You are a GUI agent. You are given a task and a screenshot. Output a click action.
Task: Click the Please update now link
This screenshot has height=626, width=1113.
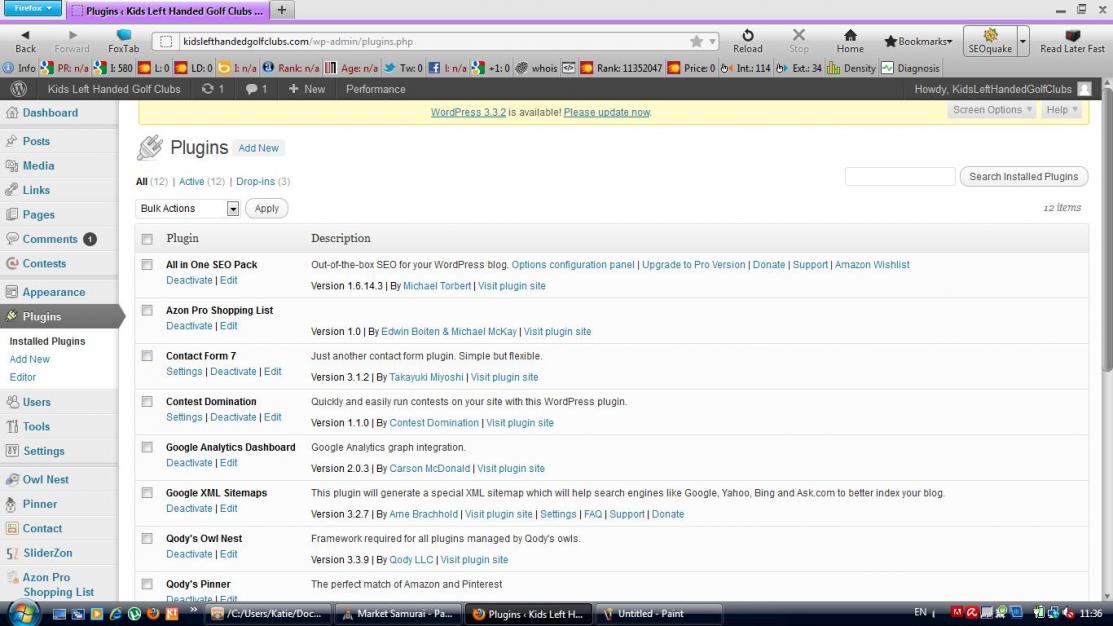pos(606,112)
